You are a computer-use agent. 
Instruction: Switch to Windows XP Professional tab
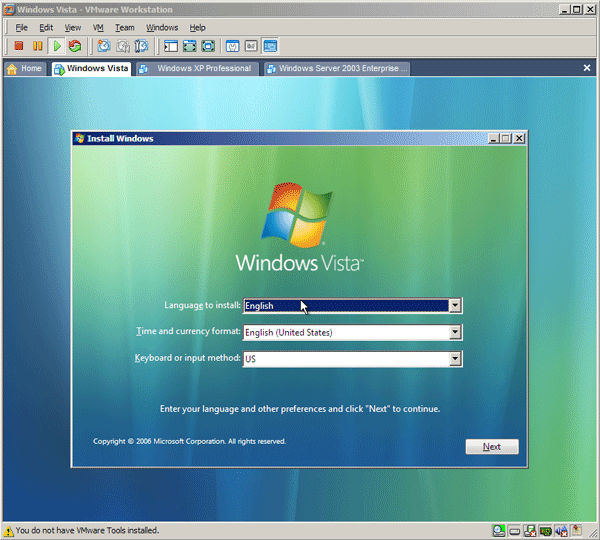[x=197, y=69]
